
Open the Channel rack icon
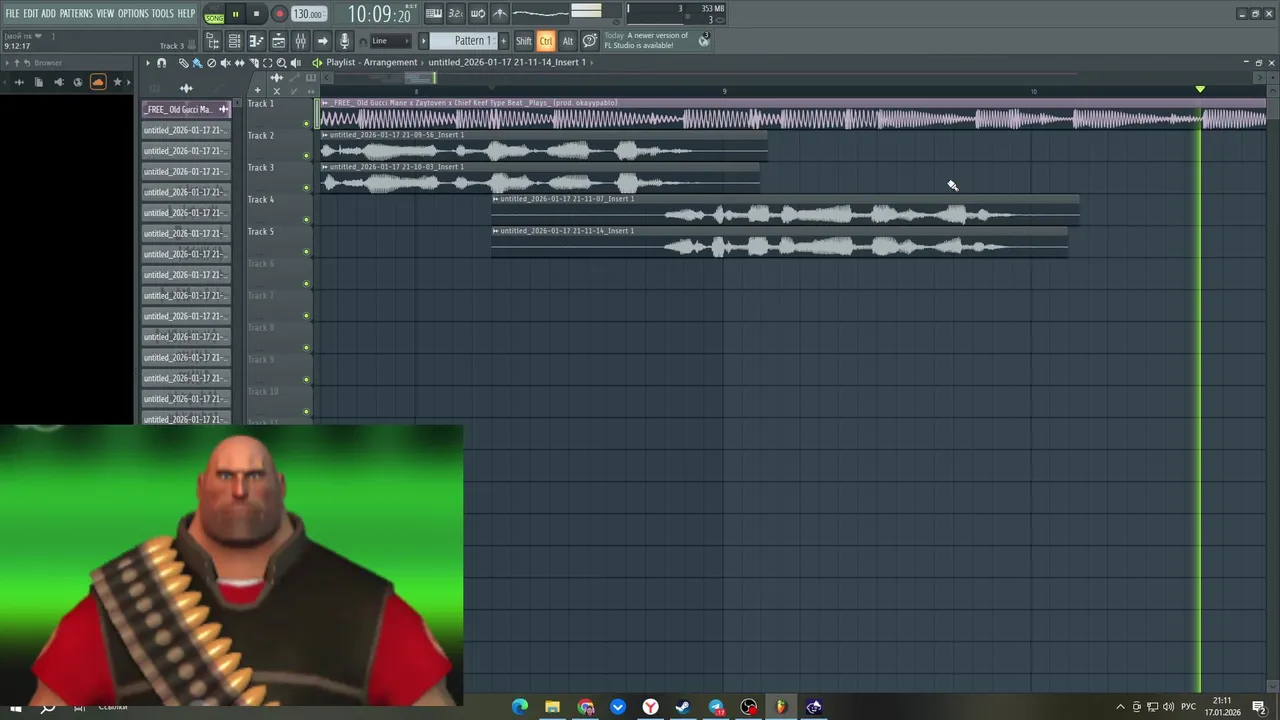(x=234, y=41)
